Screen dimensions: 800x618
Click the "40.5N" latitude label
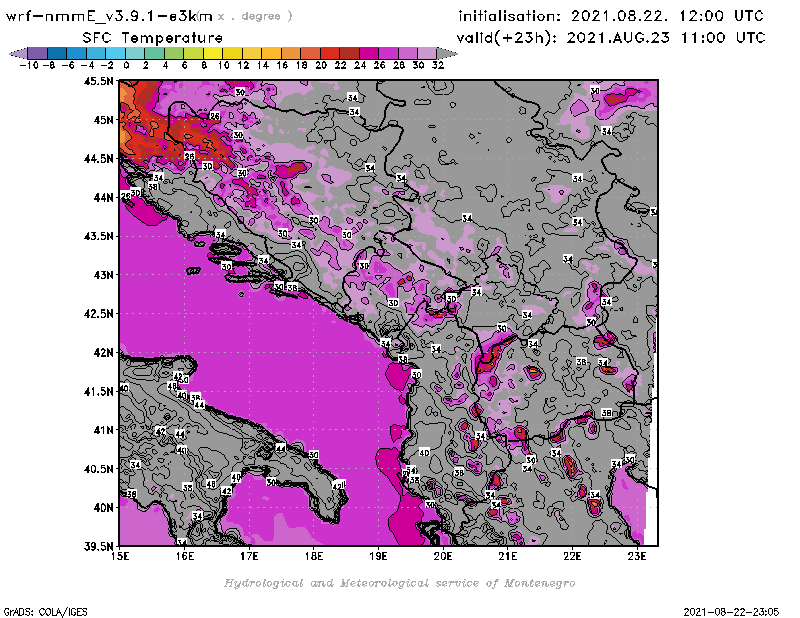pos(98,469)
